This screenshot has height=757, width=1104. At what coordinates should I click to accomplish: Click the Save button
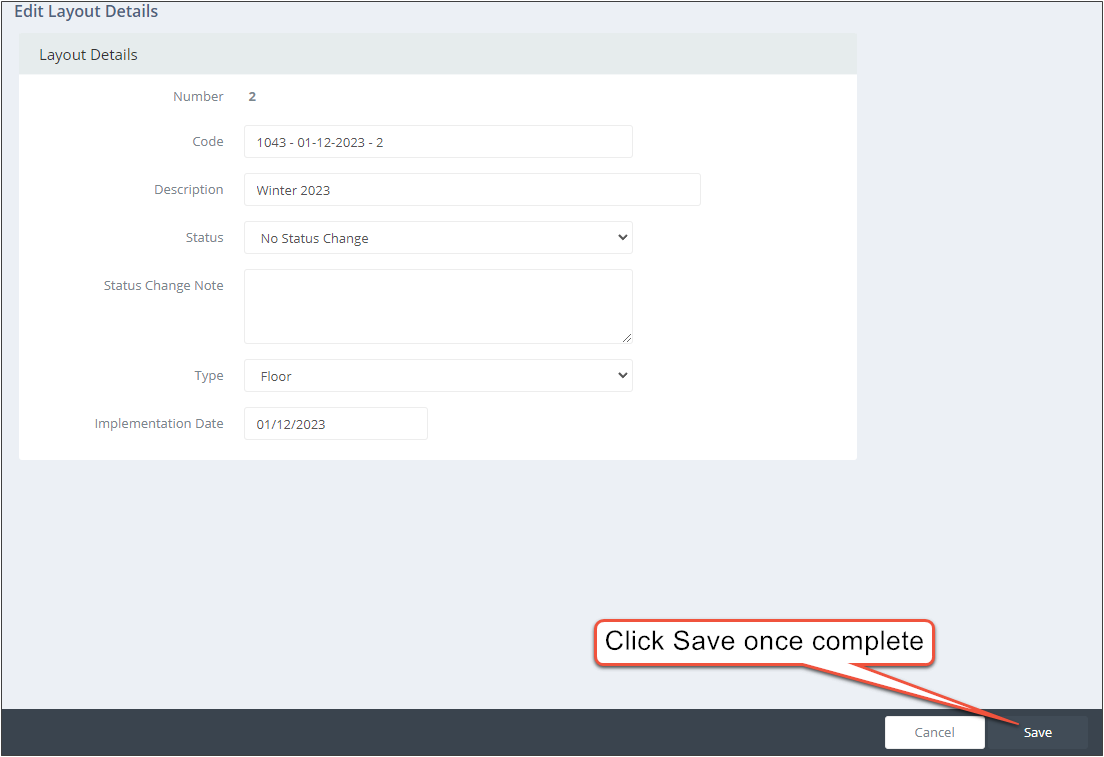[x=1038, y=732]
